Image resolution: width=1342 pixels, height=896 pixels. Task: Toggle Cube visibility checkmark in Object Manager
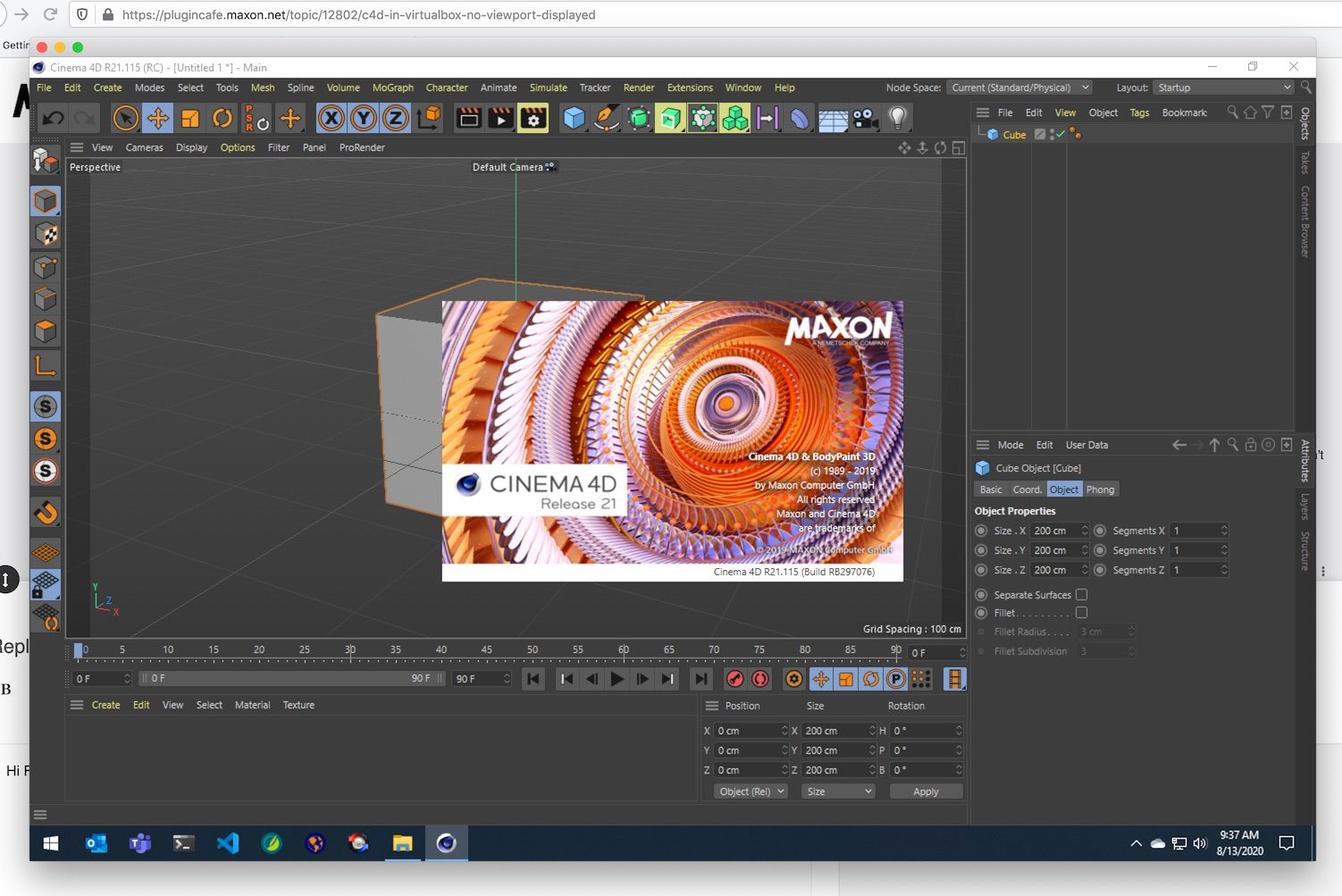click(x=1060, y=135)
